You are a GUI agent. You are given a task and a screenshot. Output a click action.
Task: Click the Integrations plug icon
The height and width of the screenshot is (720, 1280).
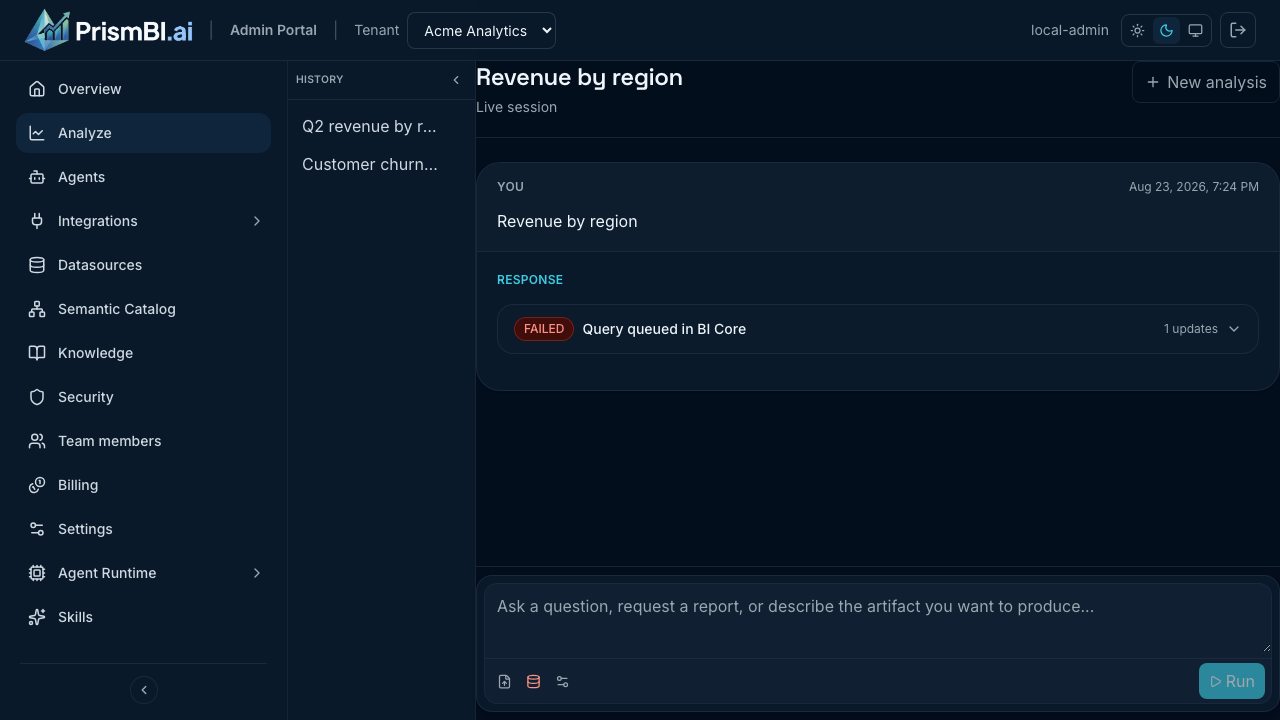click(x=37, y=221)
